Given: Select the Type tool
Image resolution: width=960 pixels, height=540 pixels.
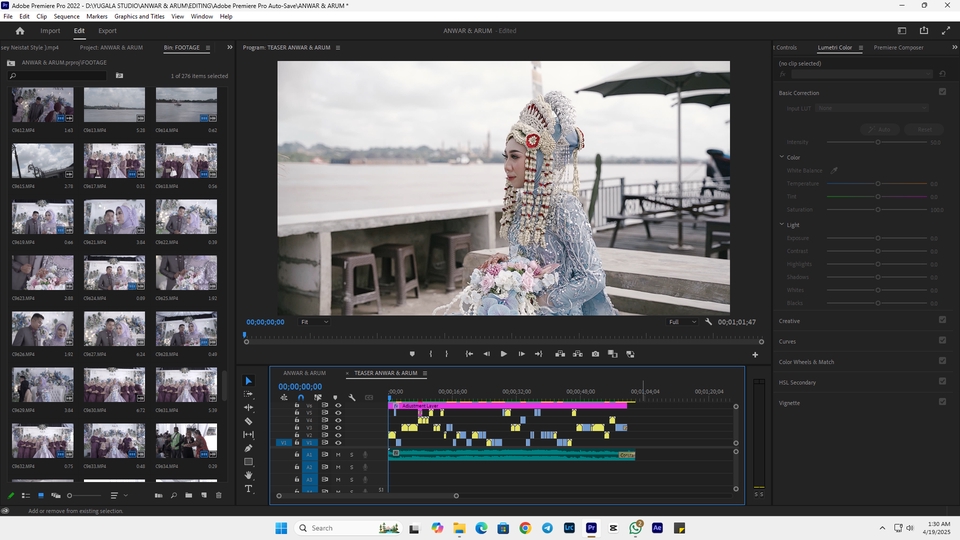Looking at the screenshot, I should (249, 489).
